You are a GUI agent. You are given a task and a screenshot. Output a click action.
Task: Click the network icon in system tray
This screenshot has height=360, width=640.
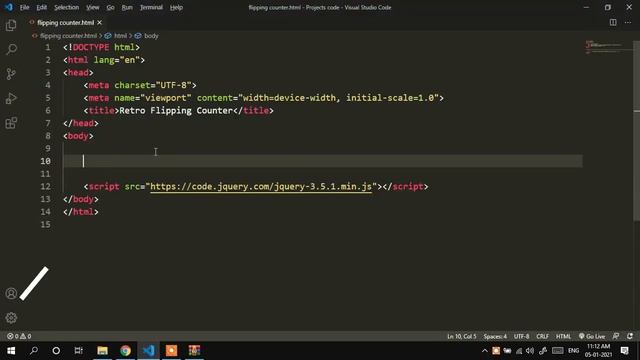coord(519,351)
